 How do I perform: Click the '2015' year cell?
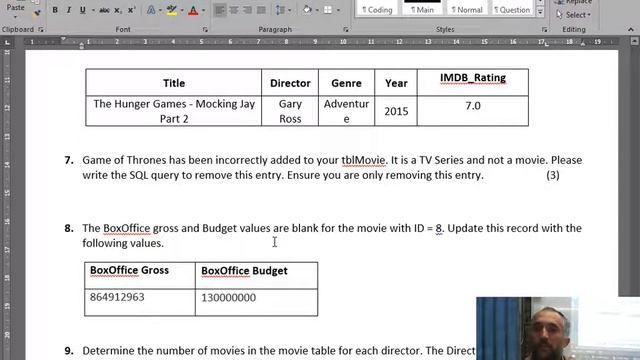[x=396, y=111]
